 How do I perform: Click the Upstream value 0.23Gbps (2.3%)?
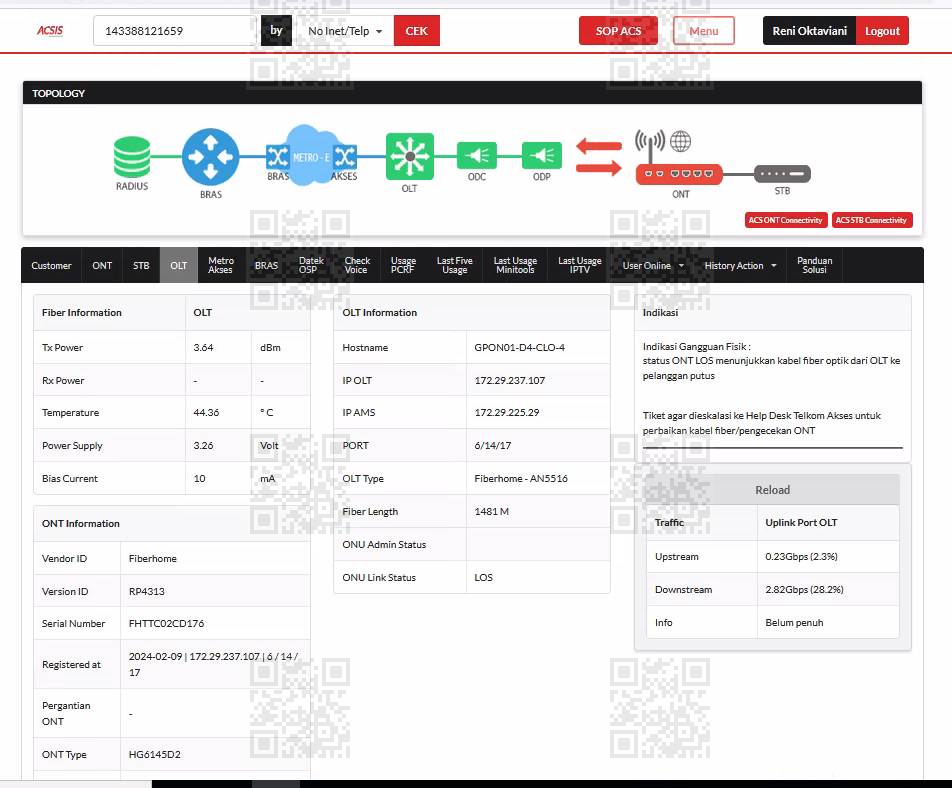tap(801, 557)
